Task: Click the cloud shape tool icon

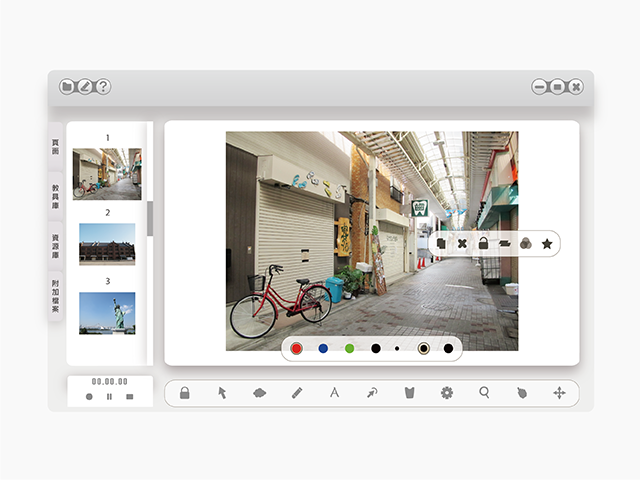Action: tap(259, 393)
